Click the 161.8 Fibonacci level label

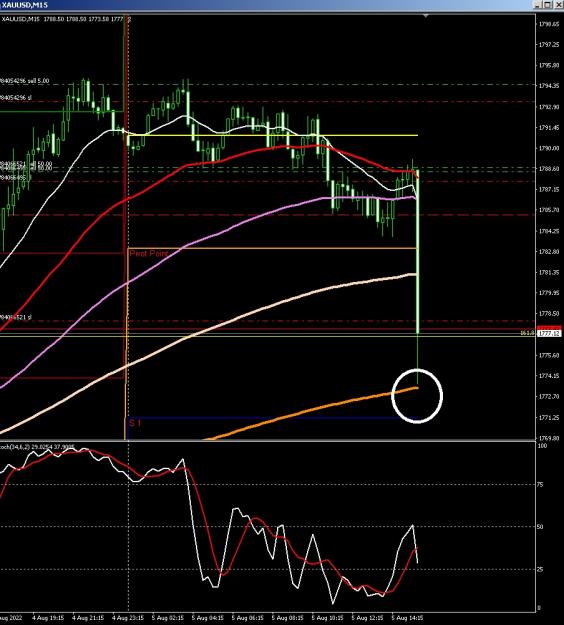(527, 333)
